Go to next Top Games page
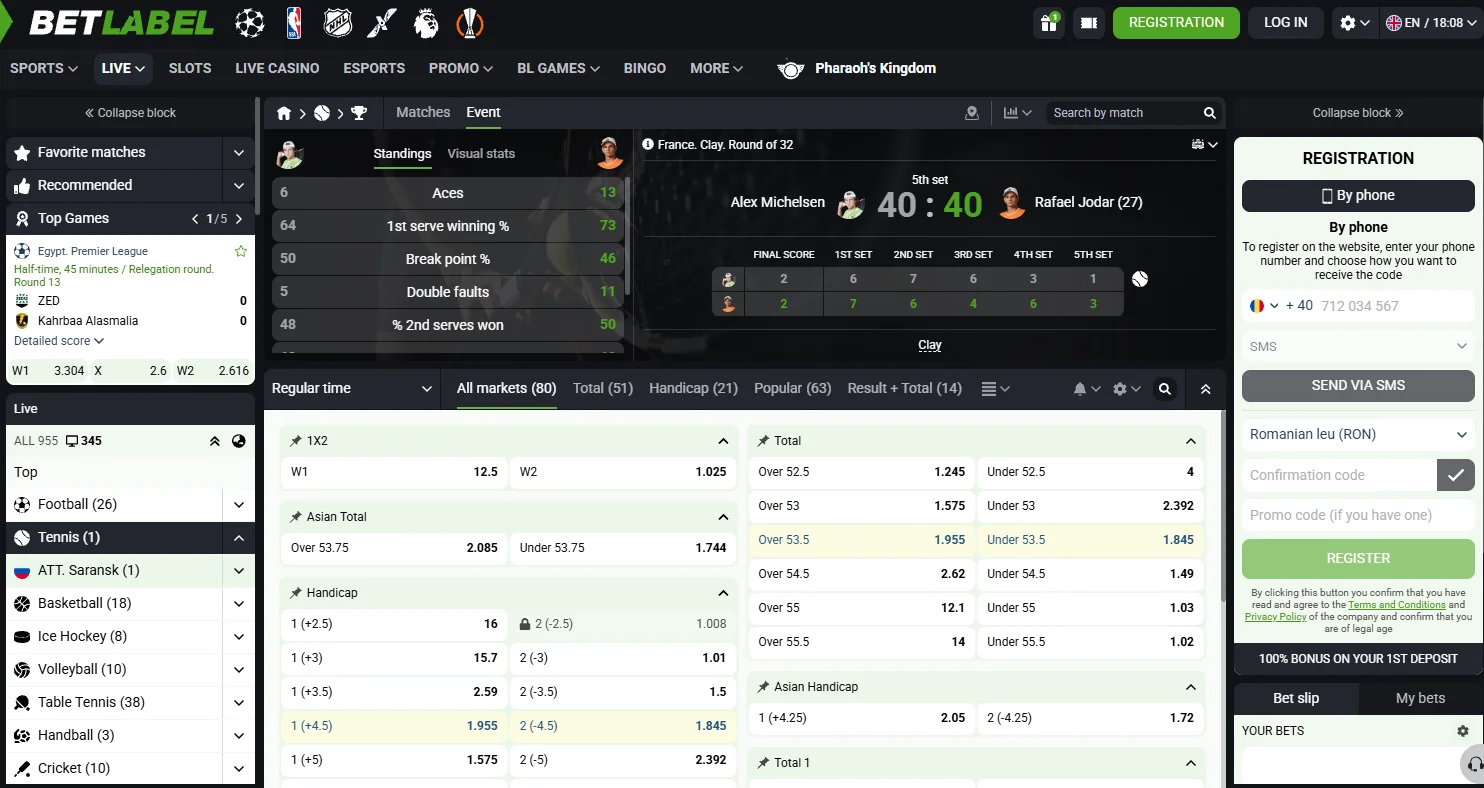The height and width of the screenshot is (788, 1484). coord(238,219)
